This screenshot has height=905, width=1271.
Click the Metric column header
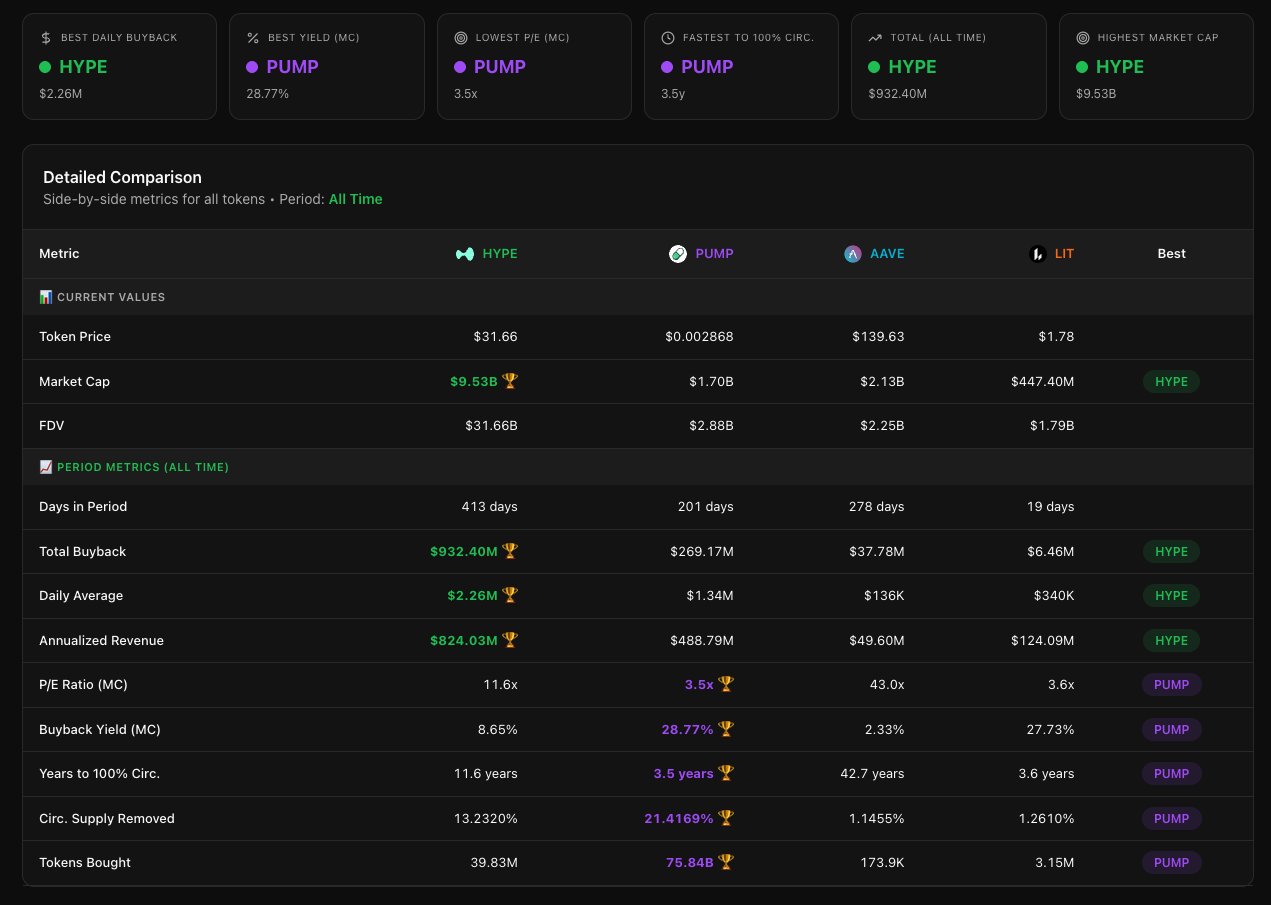[x=59, y=254]
